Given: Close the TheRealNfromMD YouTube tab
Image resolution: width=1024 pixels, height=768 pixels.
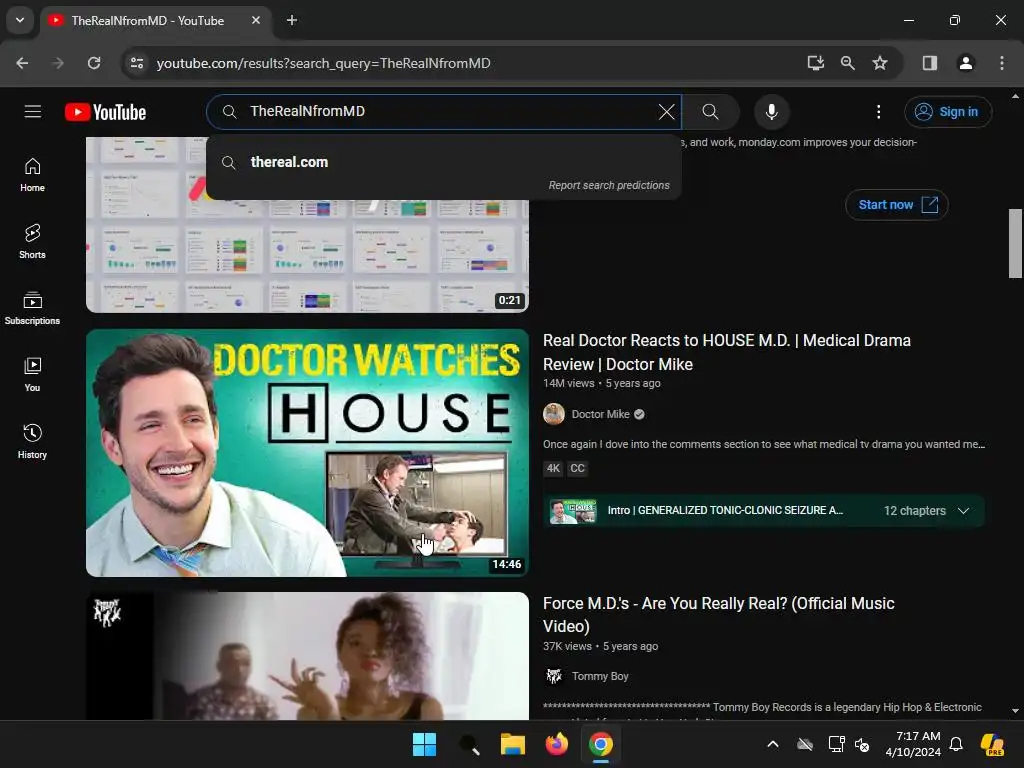Looking at the screenshot, I should (256, 20).
